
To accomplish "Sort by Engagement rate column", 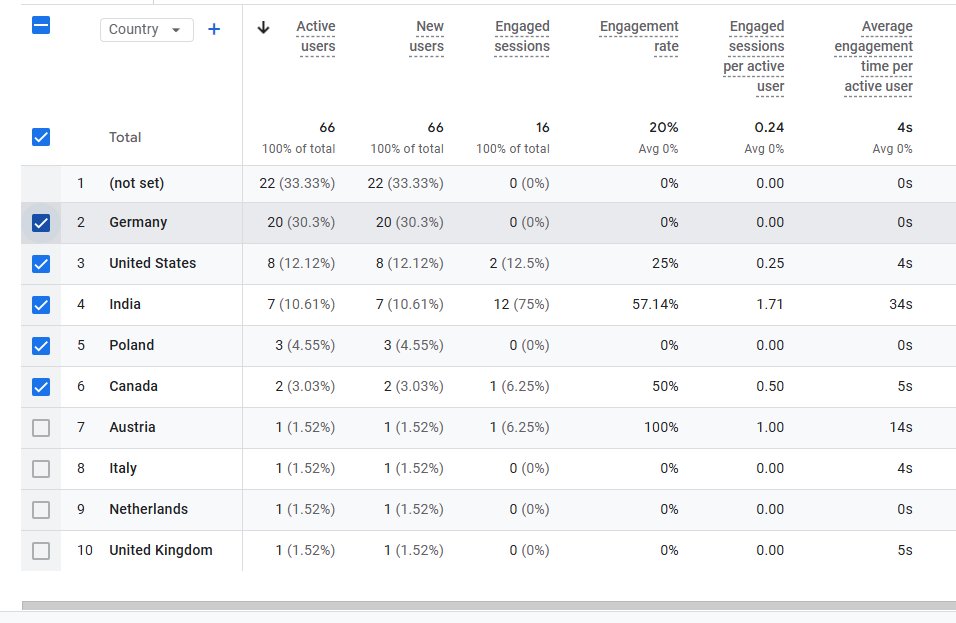I will pos(639,37).
